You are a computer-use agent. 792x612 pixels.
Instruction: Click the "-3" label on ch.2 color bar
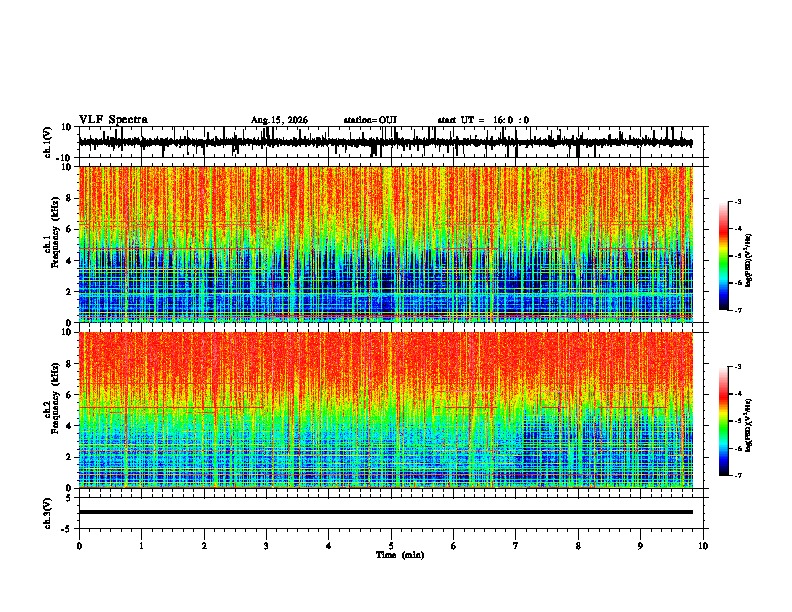738,367
